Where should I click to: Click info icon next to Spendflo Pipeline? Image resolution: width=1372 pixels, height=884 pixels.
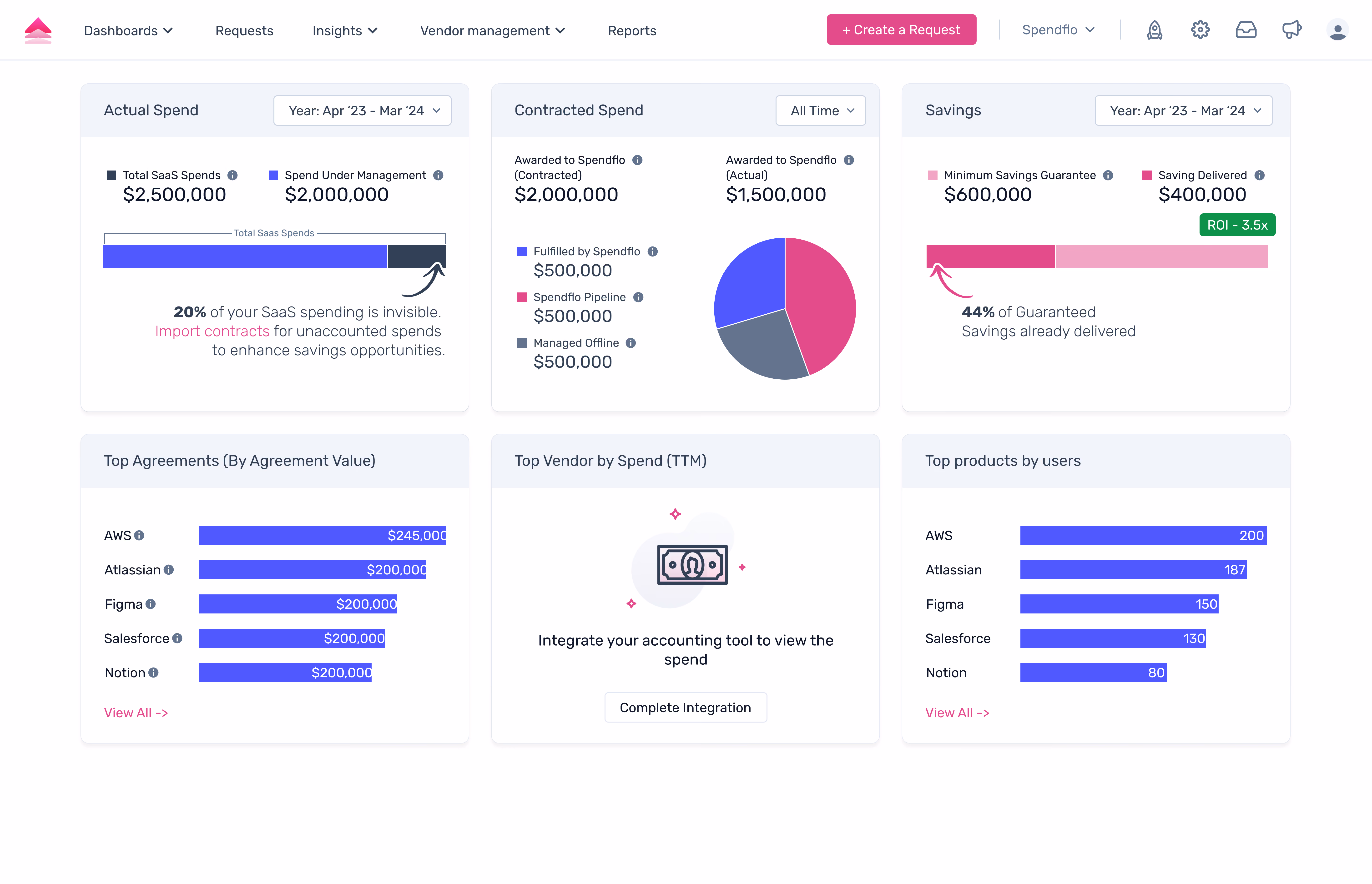[x=638, y=297]
